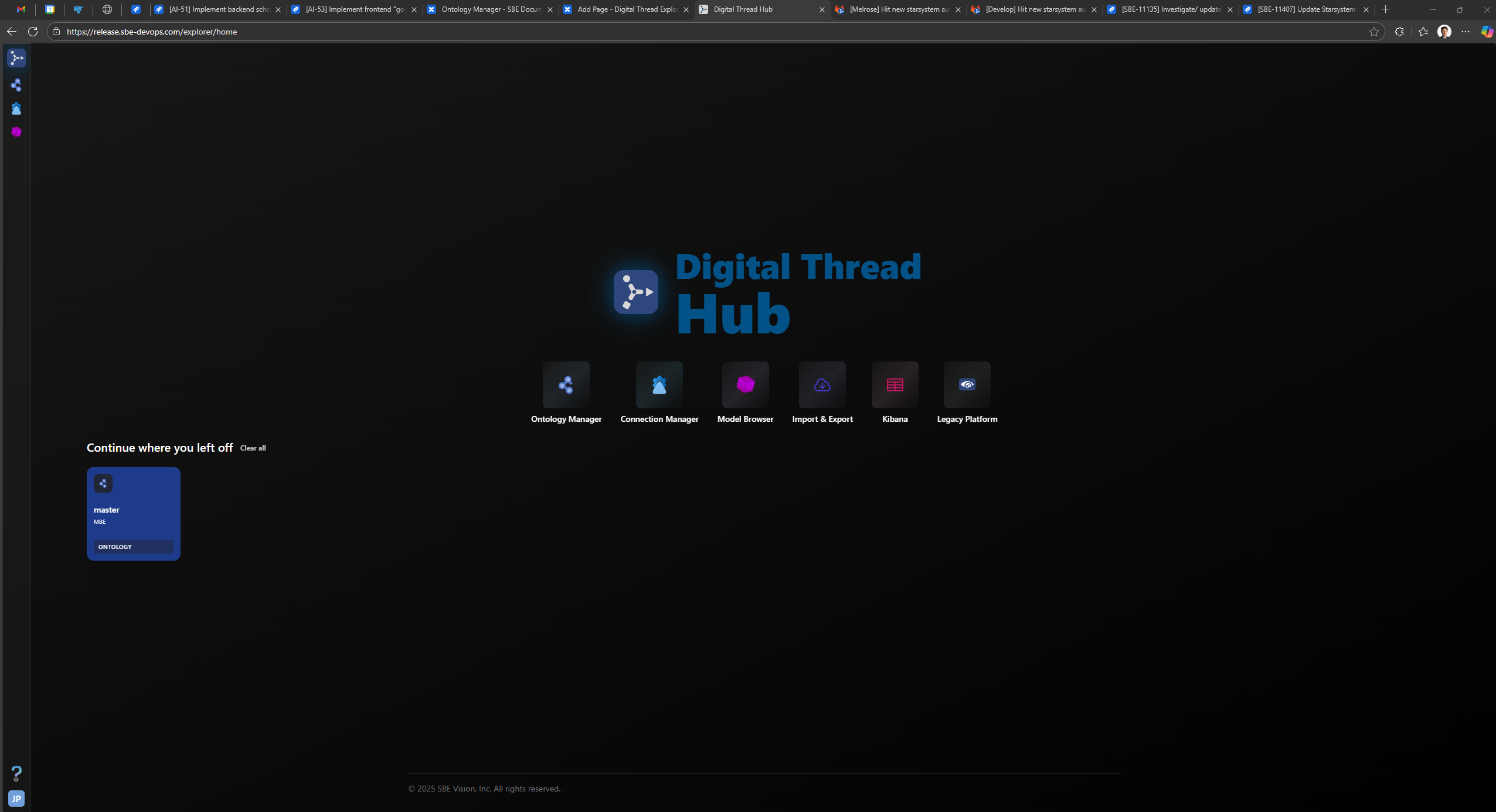Click the sidebar Connection Manager icon
This screenshot has width=1496, height=812.
click(x=16, y=109)
